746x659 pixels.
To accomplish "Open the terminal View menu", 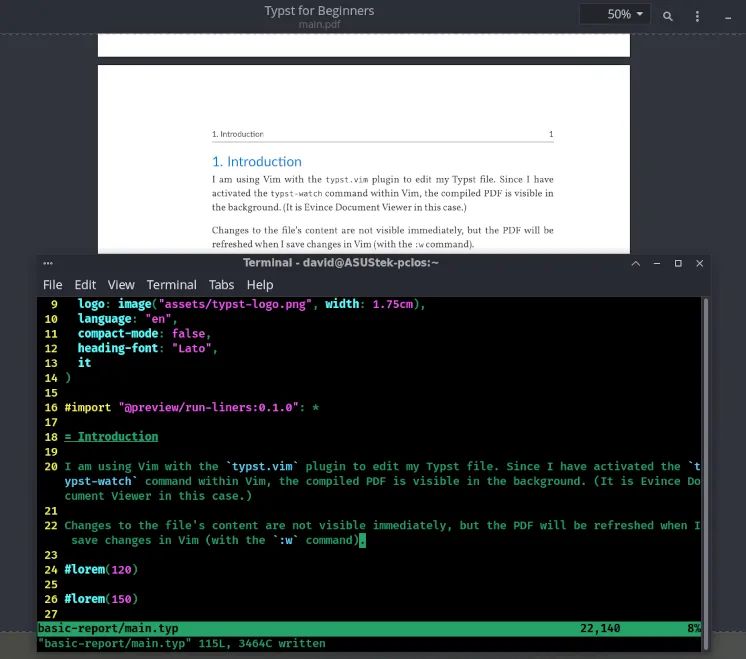I will tap(121, 285).
